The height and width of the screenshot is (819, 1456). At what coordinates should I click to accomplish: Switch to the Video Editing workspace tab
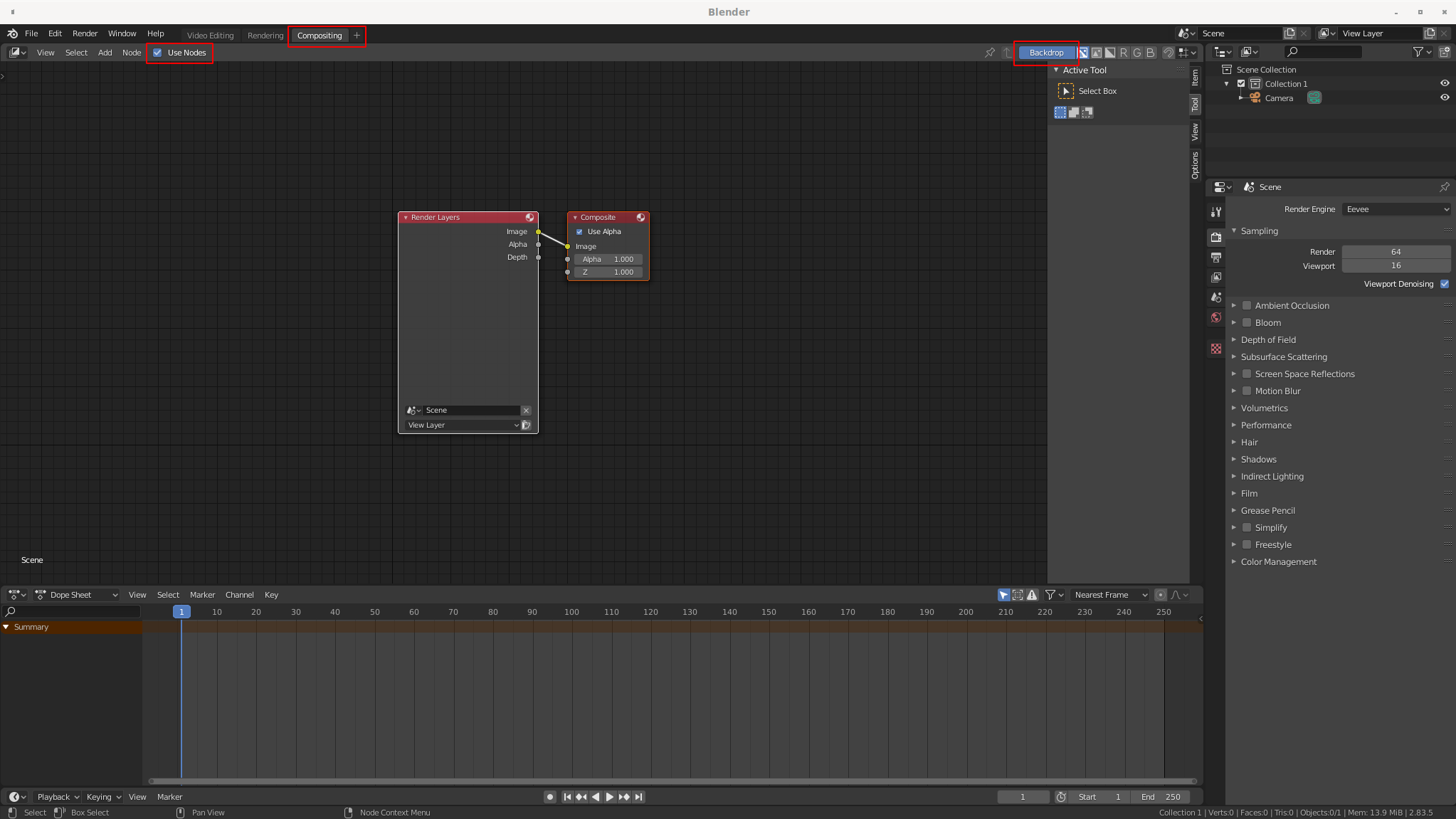pos(210,36)
